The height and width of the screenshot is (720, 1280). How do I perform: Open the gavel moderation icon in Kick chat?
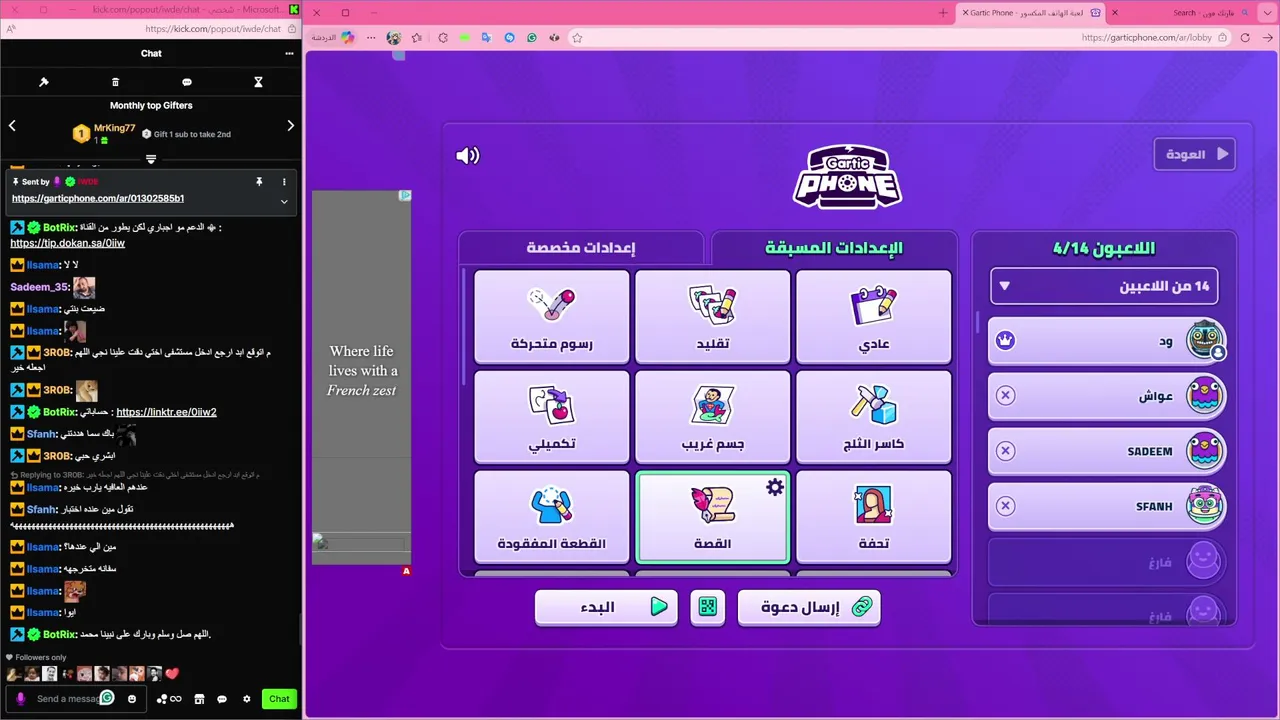pyautogui.click(x=44, y=82)
